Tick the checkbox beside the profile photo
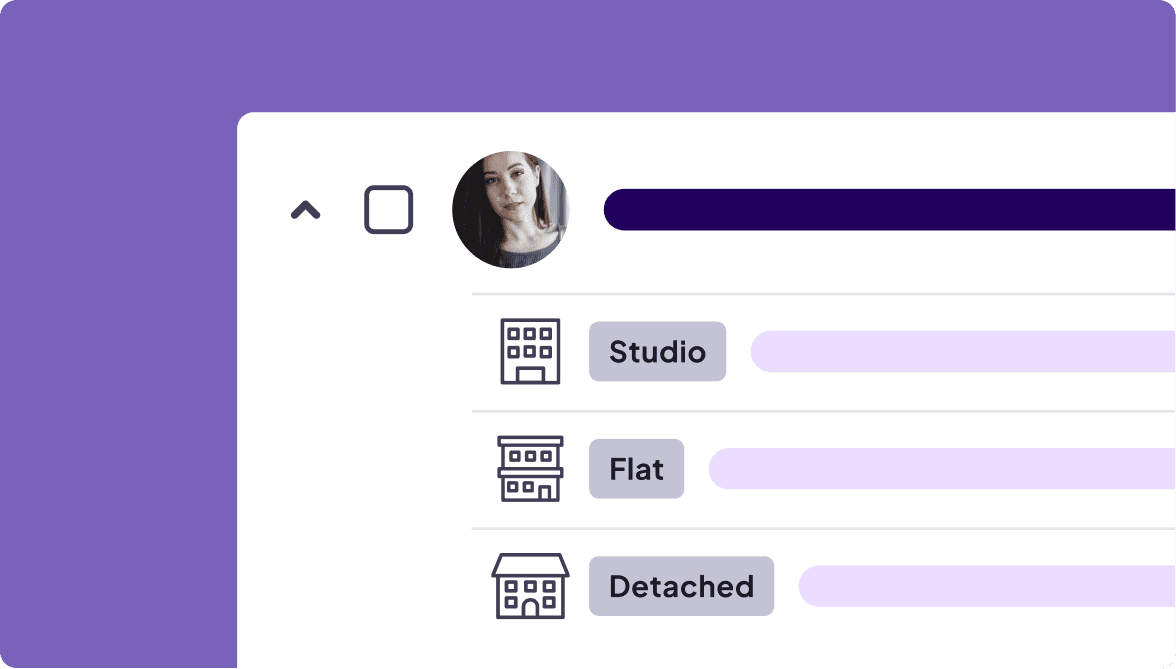The height and width of the screenshot is (669, 1176). click(388, 210)
